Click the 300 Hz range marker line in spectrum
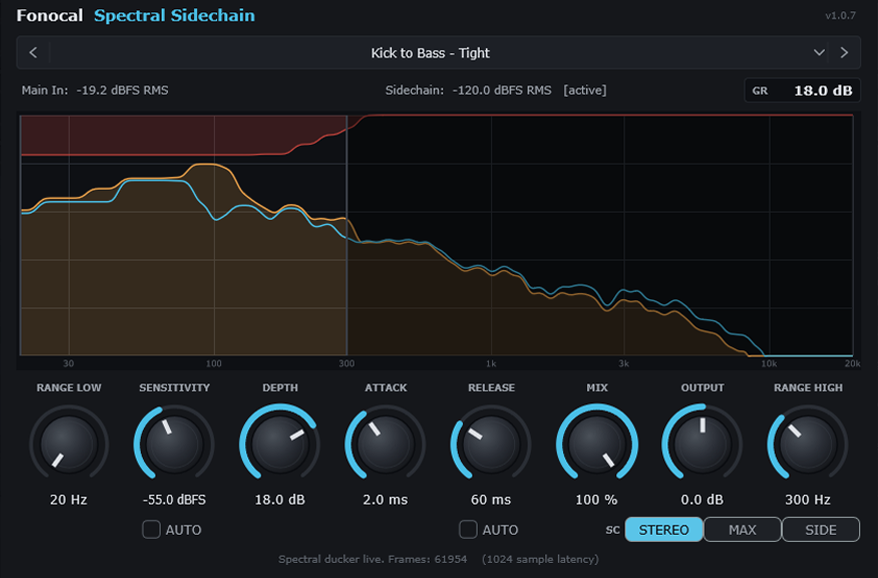 347,235
